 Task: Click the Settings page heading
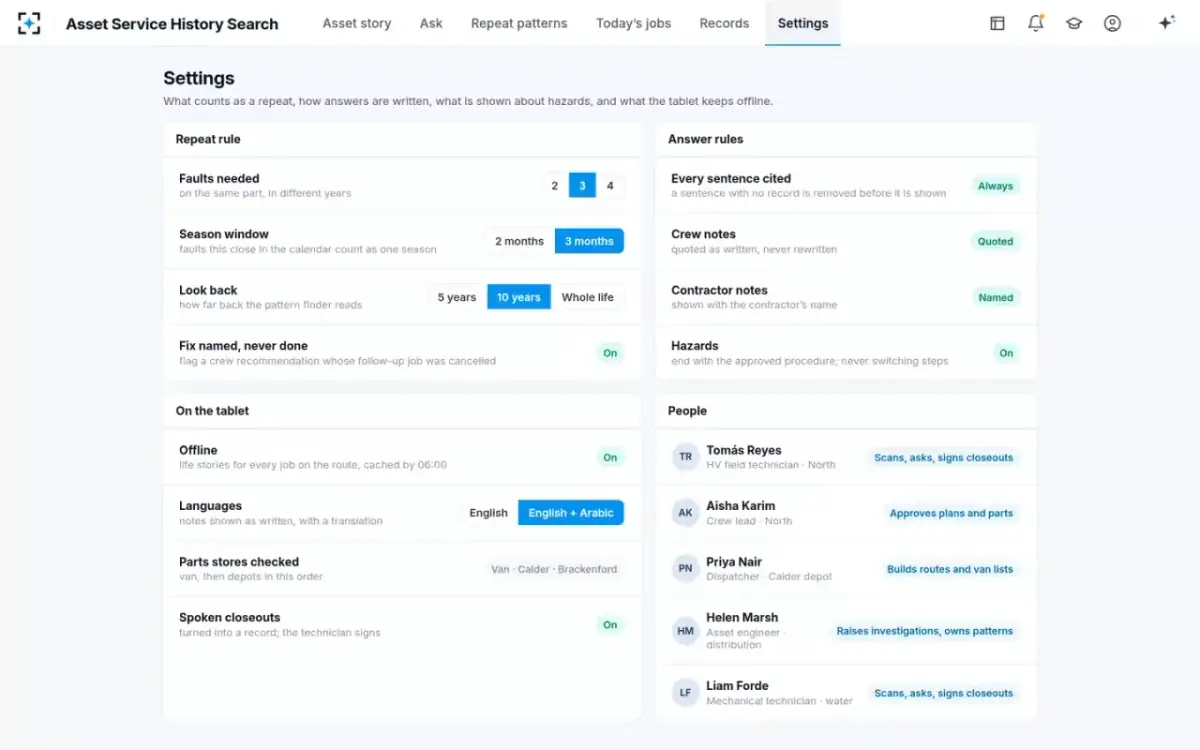(x=199, y=78)
